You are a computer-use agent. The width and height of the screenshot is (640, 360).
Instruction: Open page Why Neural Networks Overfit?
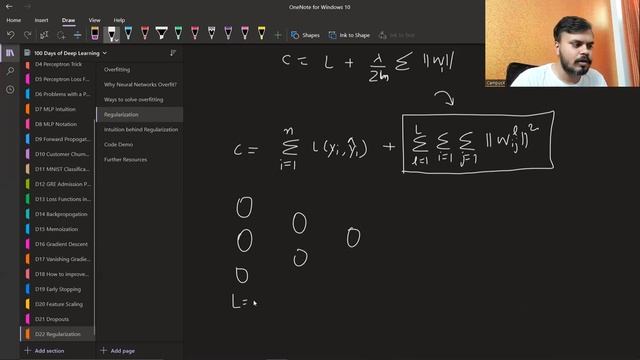[x=140, y=84]
